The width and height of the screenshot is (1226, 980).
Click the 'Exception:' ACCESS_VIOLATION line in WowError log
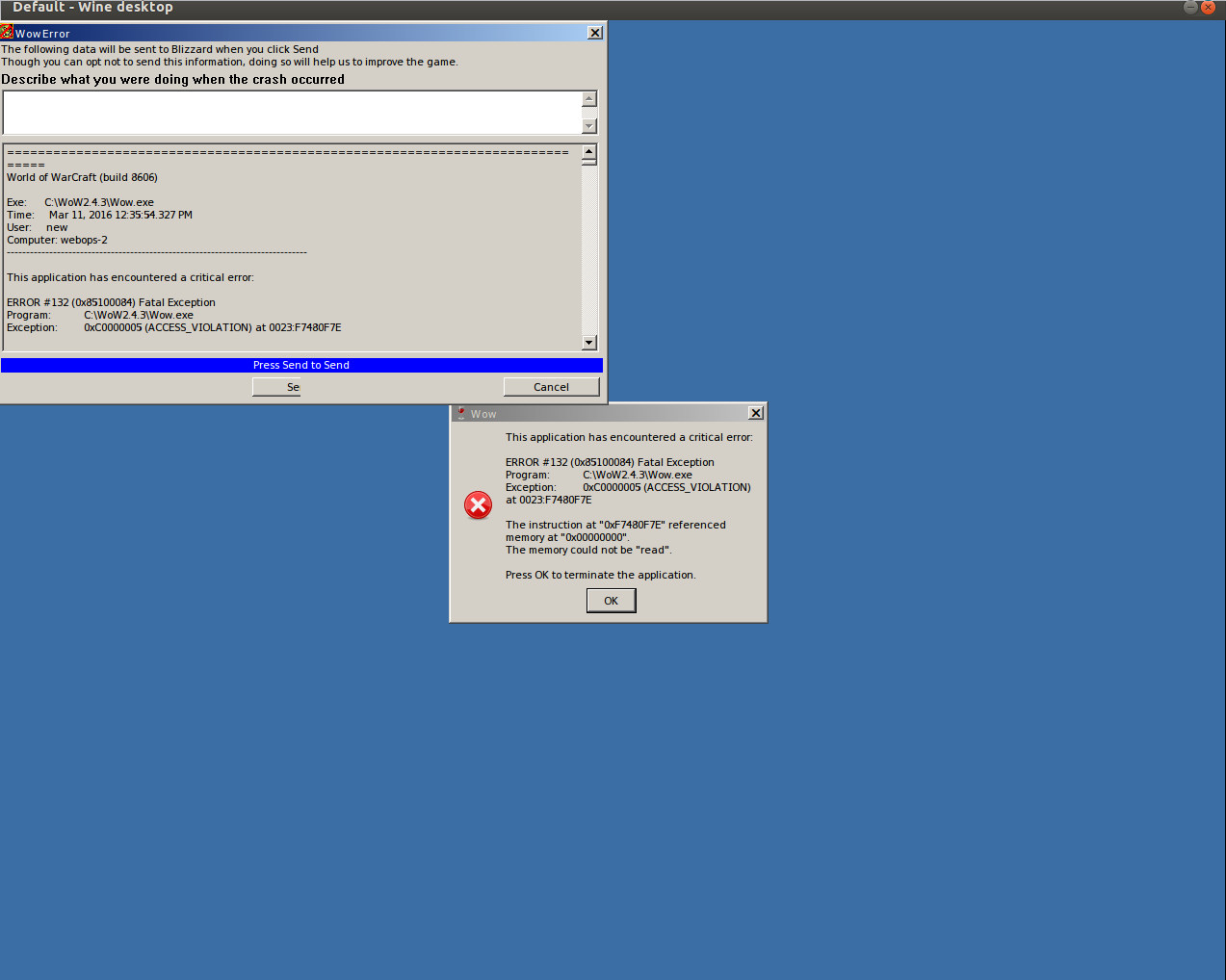pos(173,327)
